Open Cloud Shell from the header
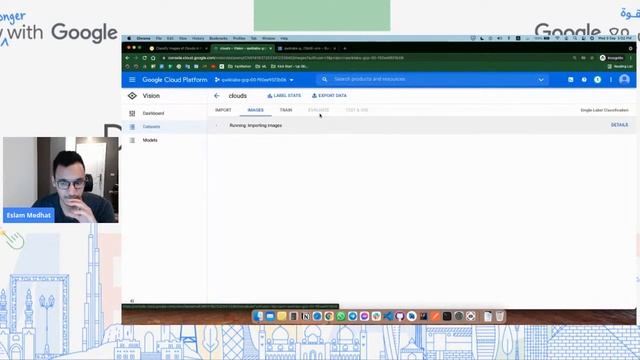Screen dimensions: 640x360 pyautogui.click(x=571, y=80)
